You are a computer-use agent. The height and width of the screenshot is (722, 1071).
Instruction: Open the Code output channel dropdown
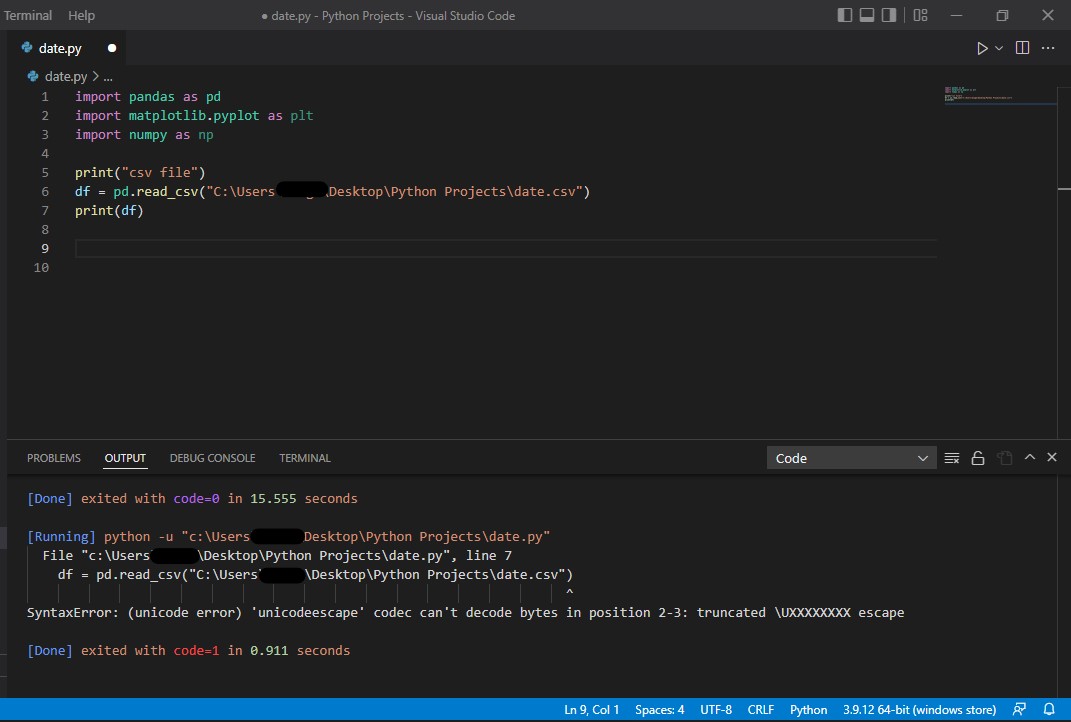click(852, 458)
